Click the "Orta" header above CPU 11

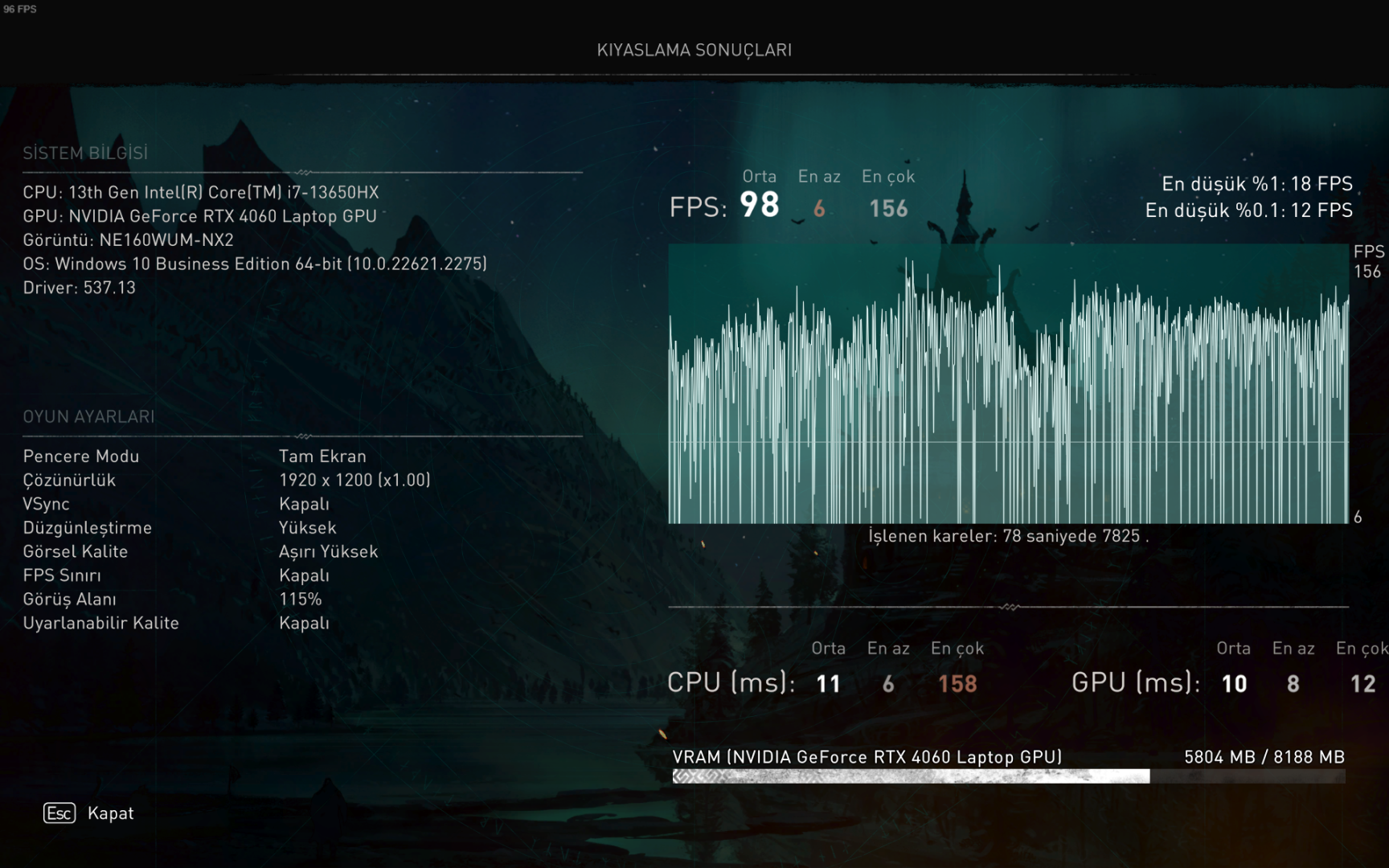[x=829, y=648]
